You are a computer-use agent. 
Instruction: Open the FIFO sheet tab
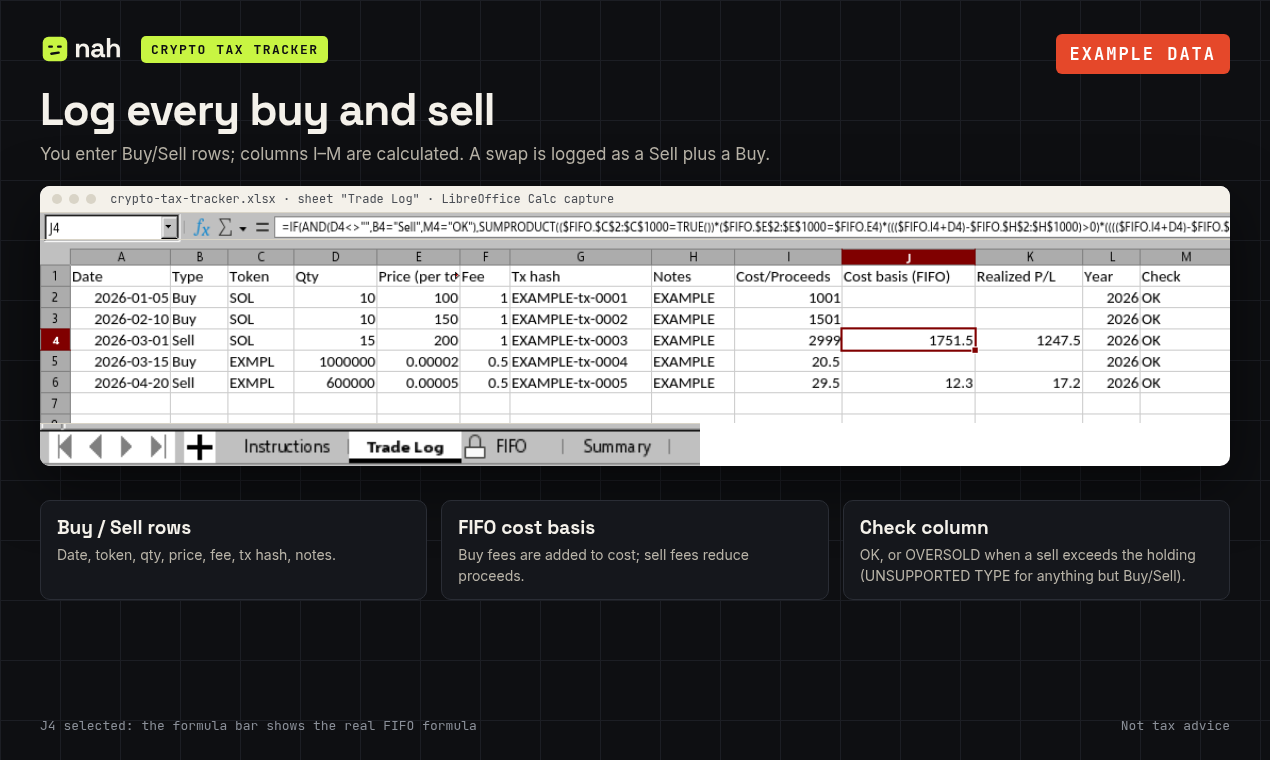[511, 446]
